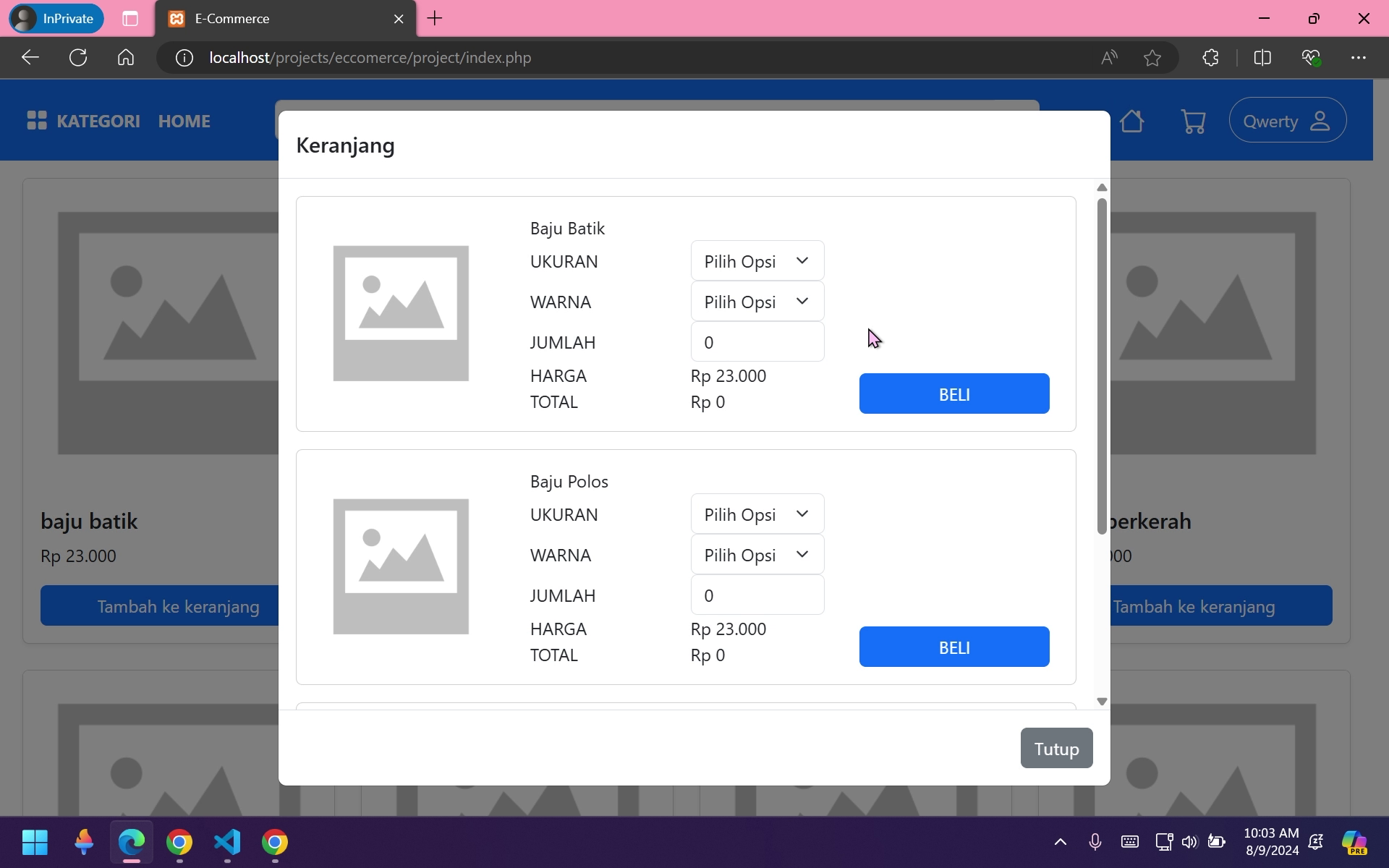Open the browser Extensions menu
Image resolution: width=1389 pixels, height=868 pixels.
pos(1210,58)
